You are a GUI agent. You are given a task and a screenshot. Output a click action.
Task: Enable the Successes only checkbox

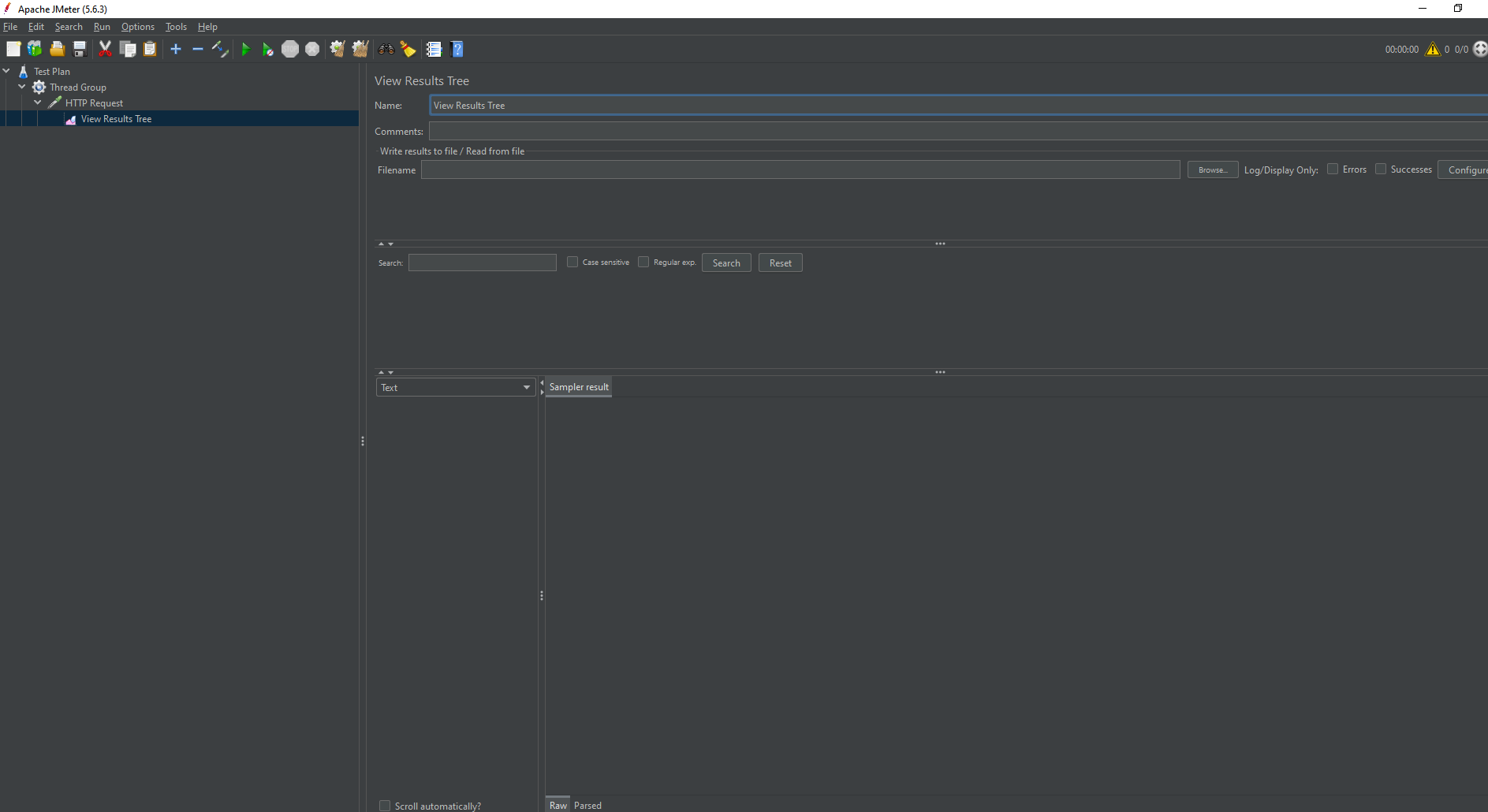point(1381,169)
